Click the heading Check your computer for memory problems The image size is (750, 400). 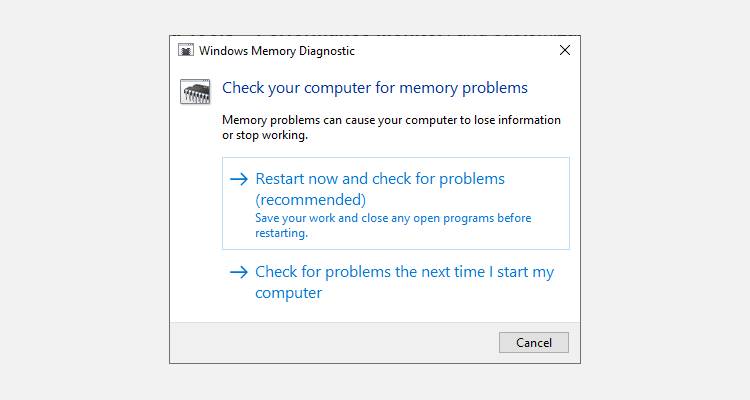[x=374, y=88]
